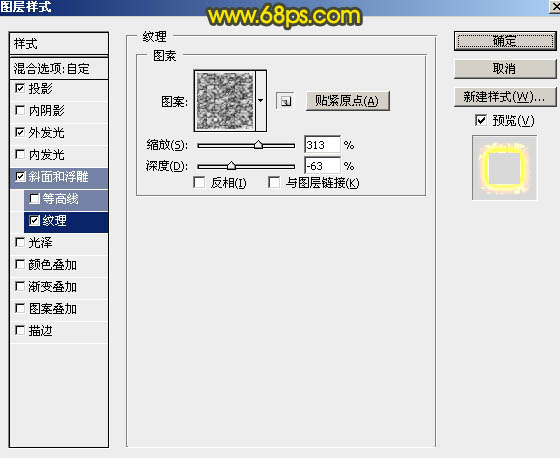Close the 图层样式 dialog
This screenshot has height=458, width=560.
point(555,6)
